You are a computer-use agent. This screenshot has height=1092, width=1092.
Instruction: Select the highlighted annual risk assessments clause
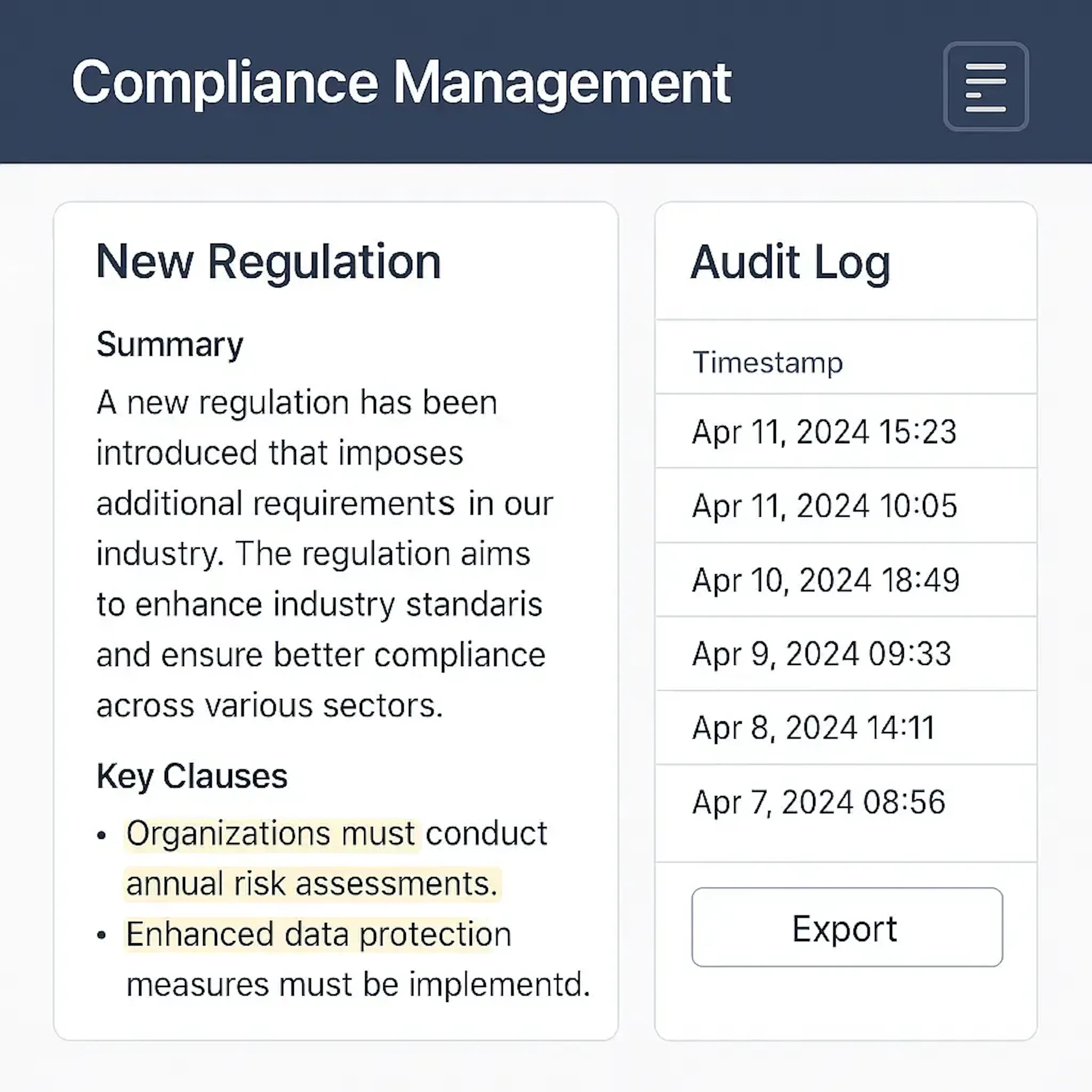click(311, 882)
